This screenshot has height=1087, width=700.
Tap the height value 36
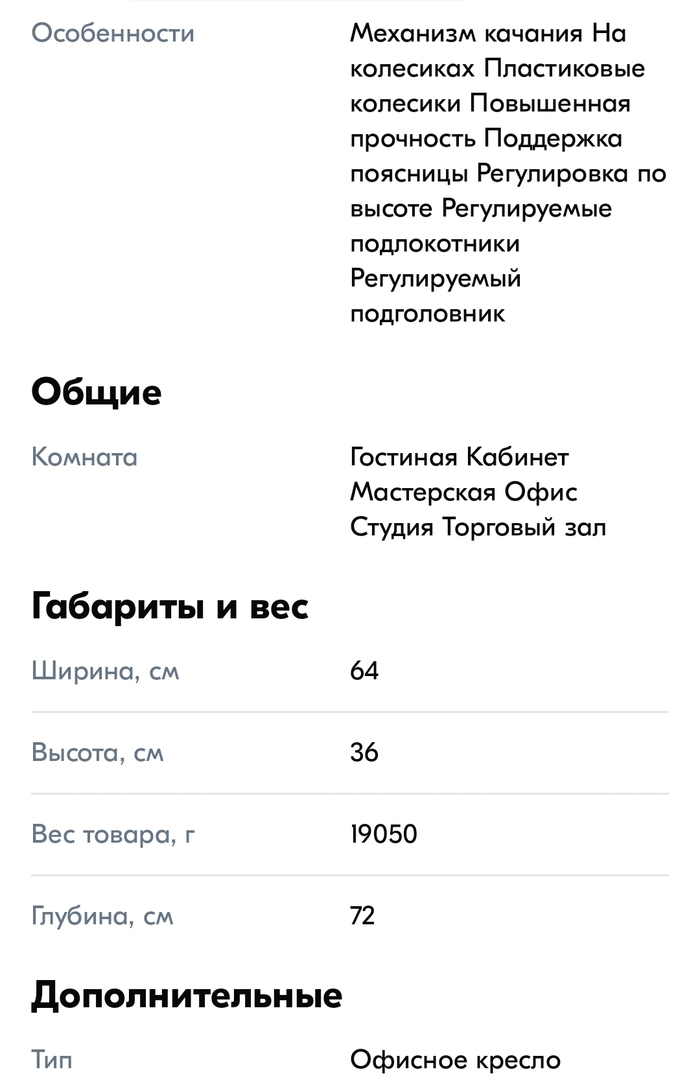365,752
